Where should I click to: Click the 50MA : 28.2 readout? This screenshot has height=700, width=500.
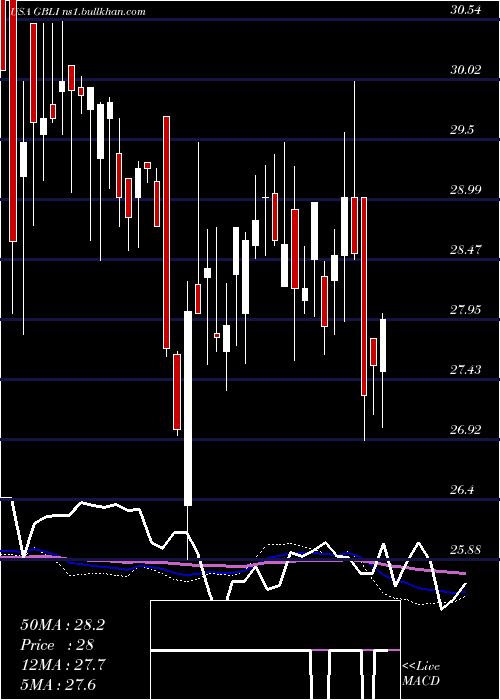point(62,625)
